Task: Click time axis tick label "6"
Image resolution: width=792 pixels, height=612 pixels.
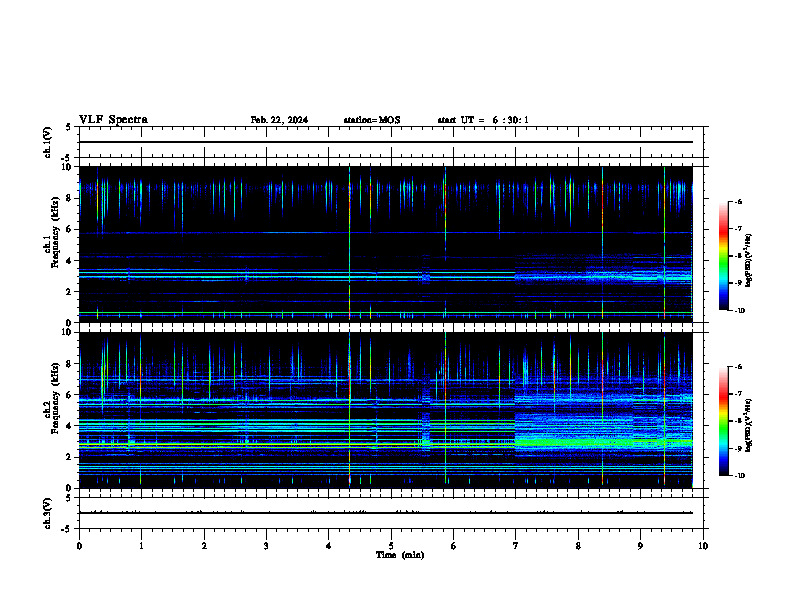Action: (454, 546)
